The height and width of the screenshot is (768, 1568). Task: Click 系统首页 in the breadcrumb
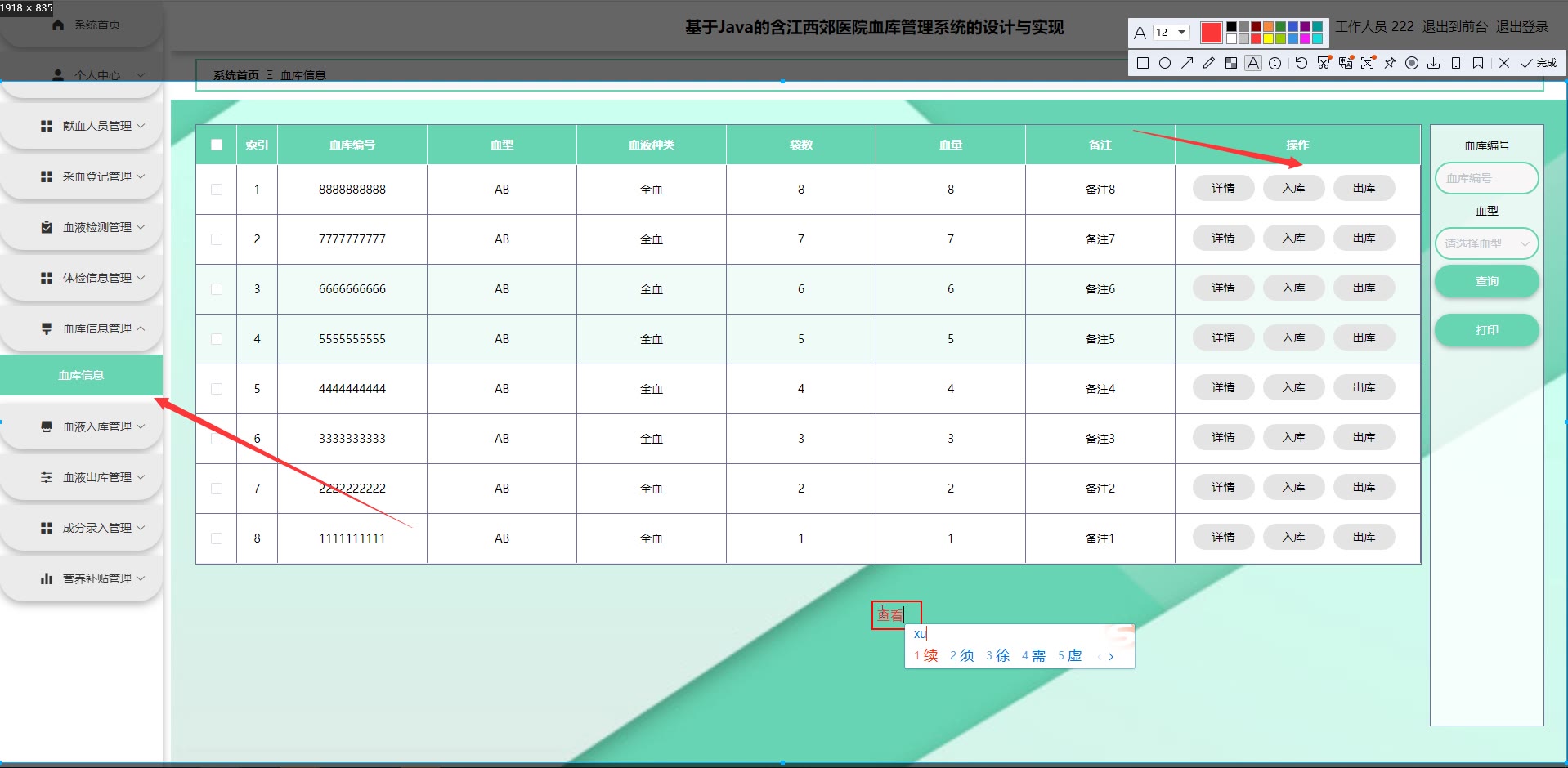(235, 75)
